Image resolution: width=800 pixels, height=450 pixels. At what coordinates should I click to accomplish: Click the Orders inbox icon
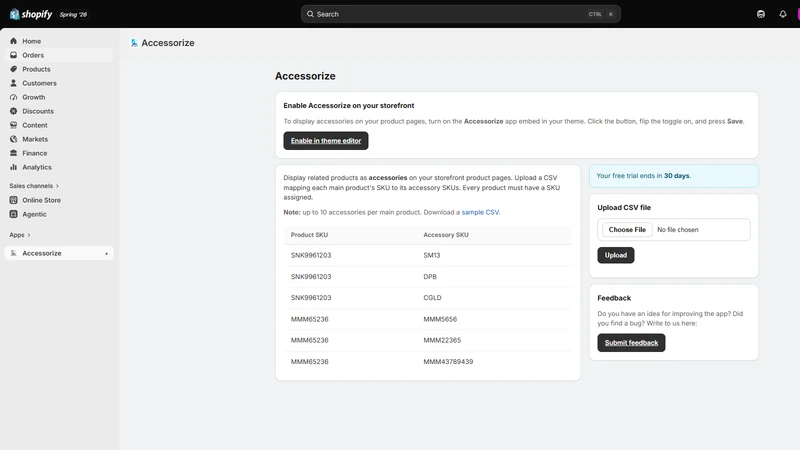click(x=14, y=55)
